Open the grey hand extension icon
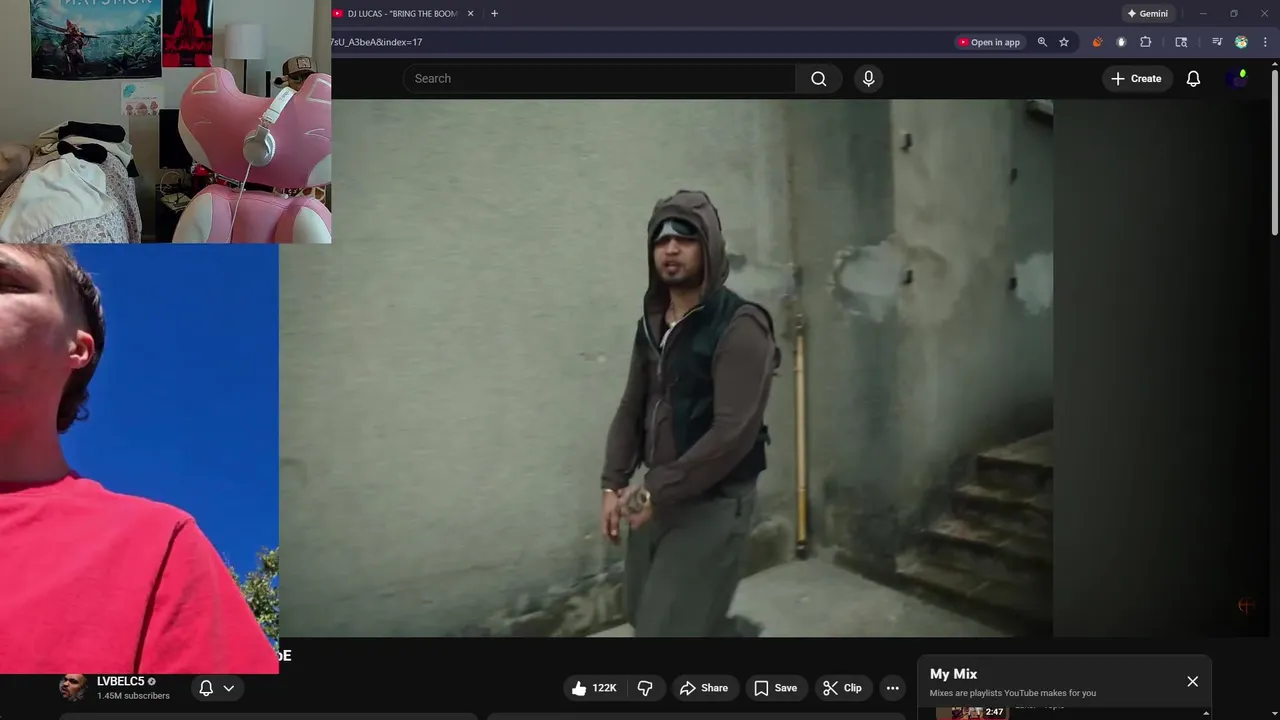Screen dimensions: 1280x720 coord(1121,42)
